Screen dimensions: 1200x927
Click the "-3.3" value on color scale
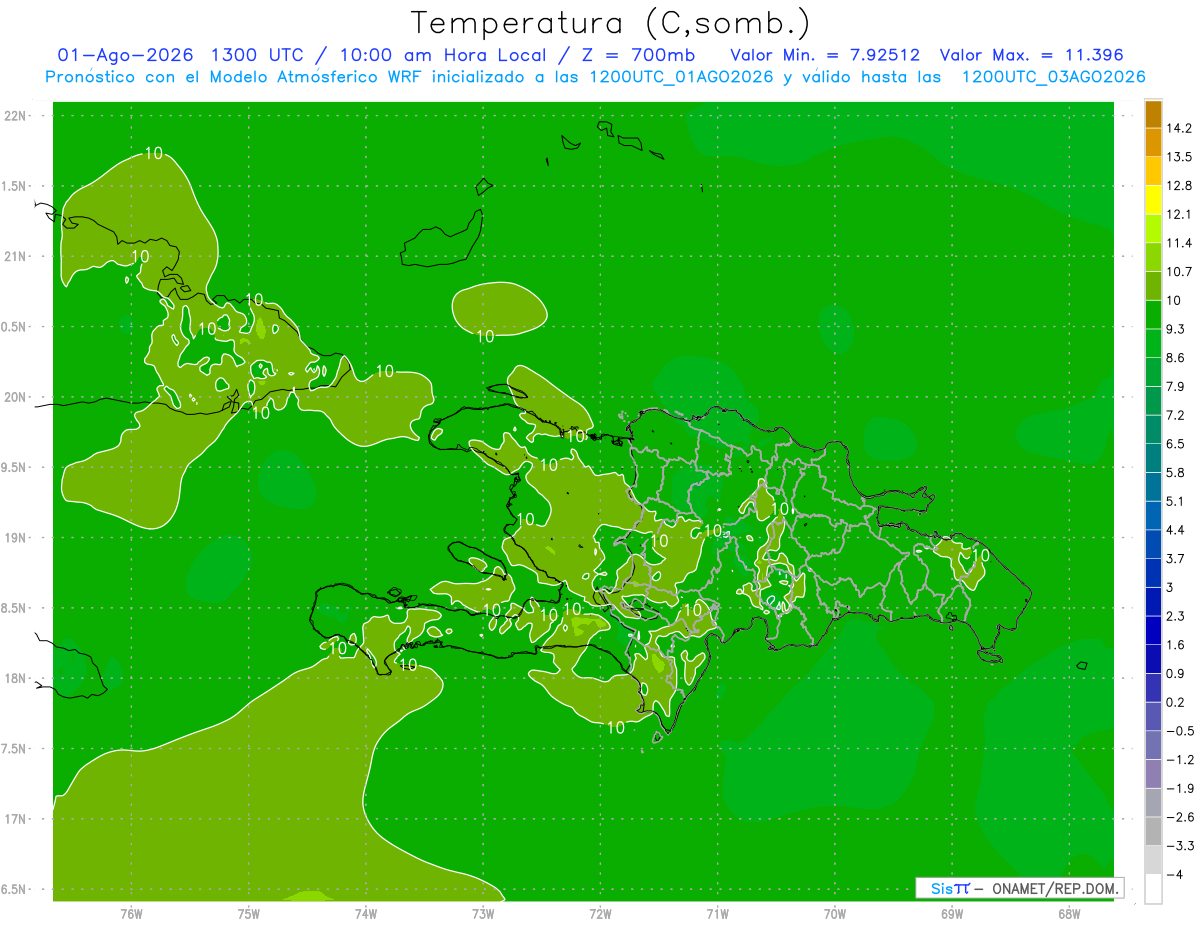[x=1179, y=845]
